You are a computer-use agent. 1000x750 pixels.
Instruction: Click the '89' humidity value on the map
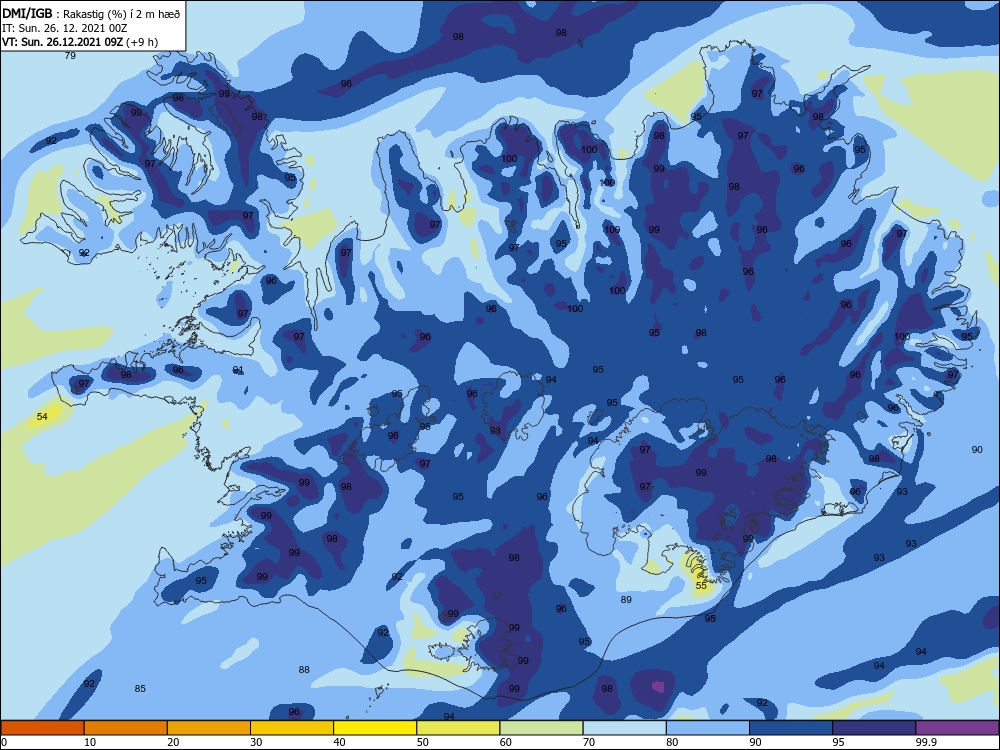click(x=626, y=599)
